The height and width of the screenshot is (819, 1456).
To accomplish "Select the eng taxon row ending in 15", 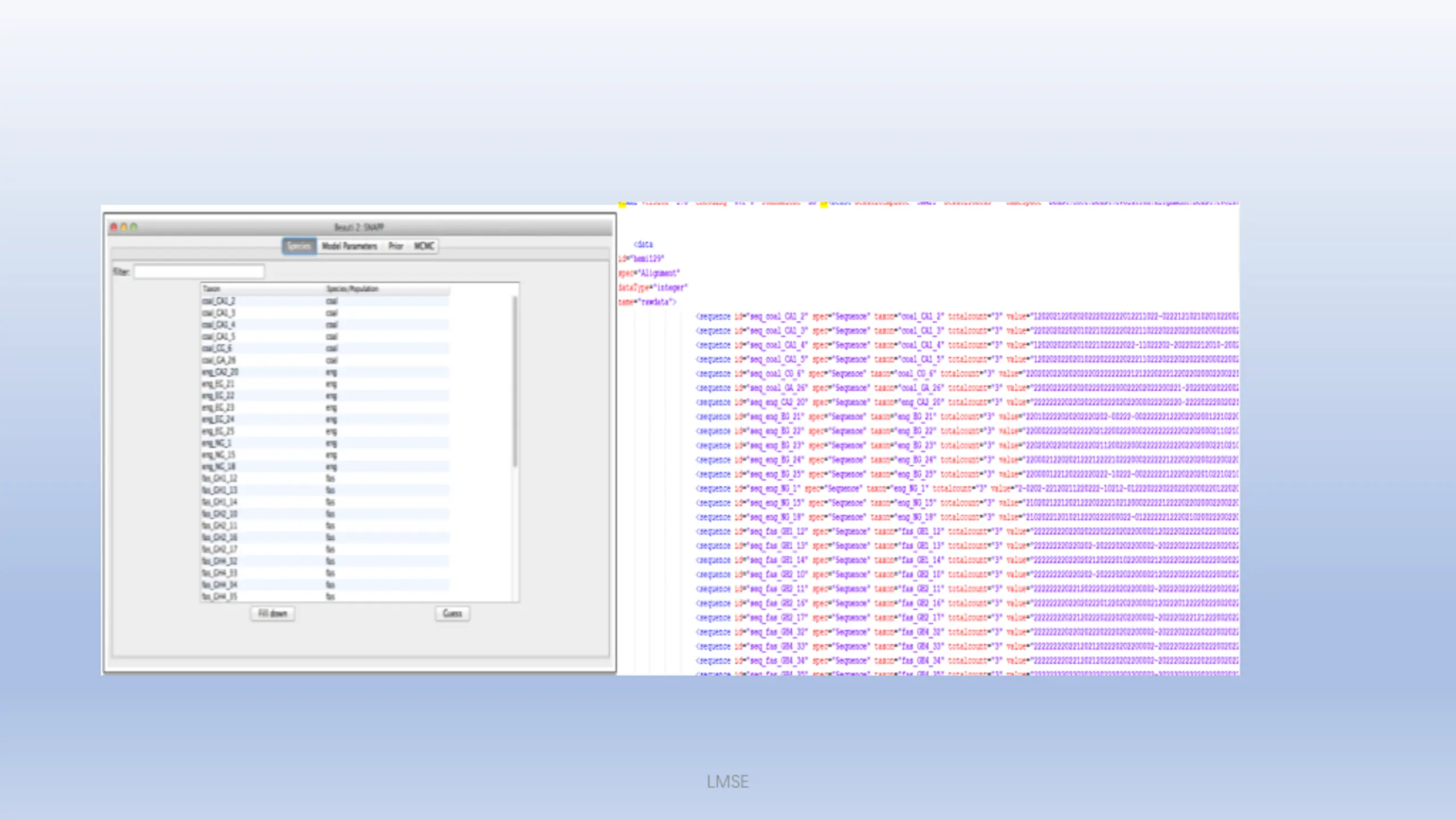I will point(325,454).
